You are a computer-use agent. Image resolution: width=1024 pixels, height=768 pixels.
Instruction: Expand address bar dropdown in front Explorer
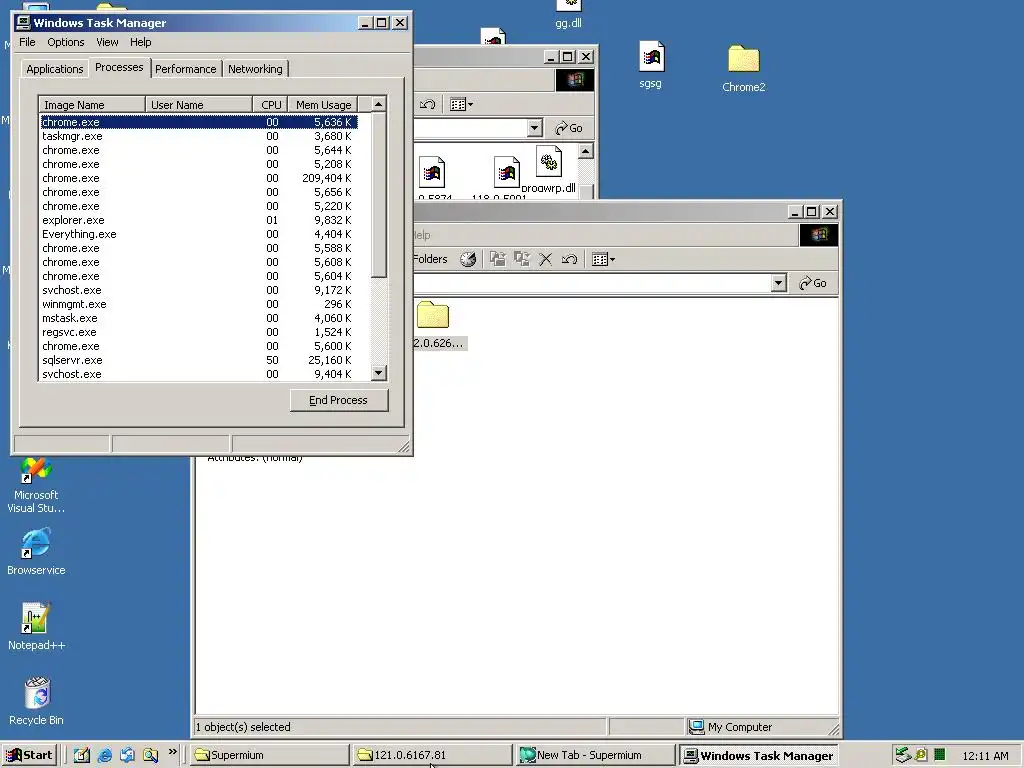pos(778,283)
